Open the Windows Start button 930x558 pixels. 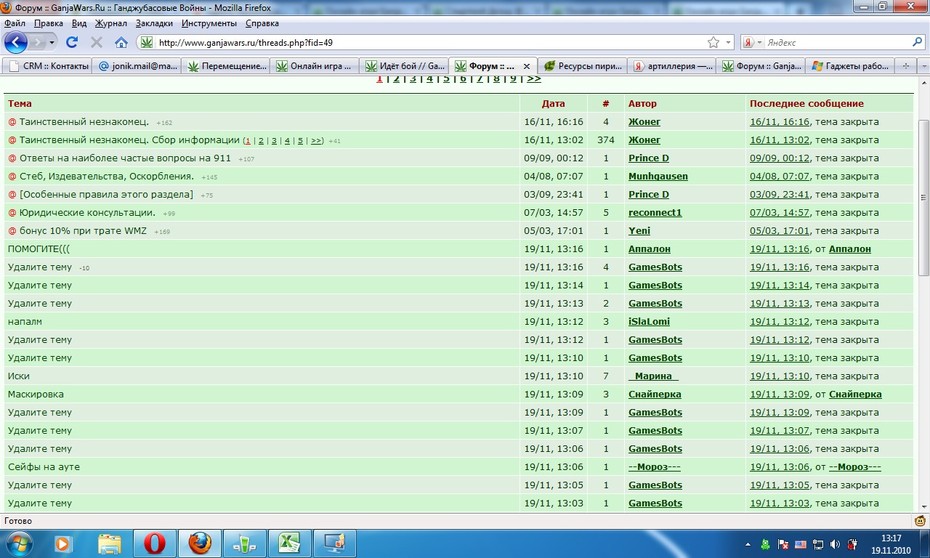(x=18, y=543)
